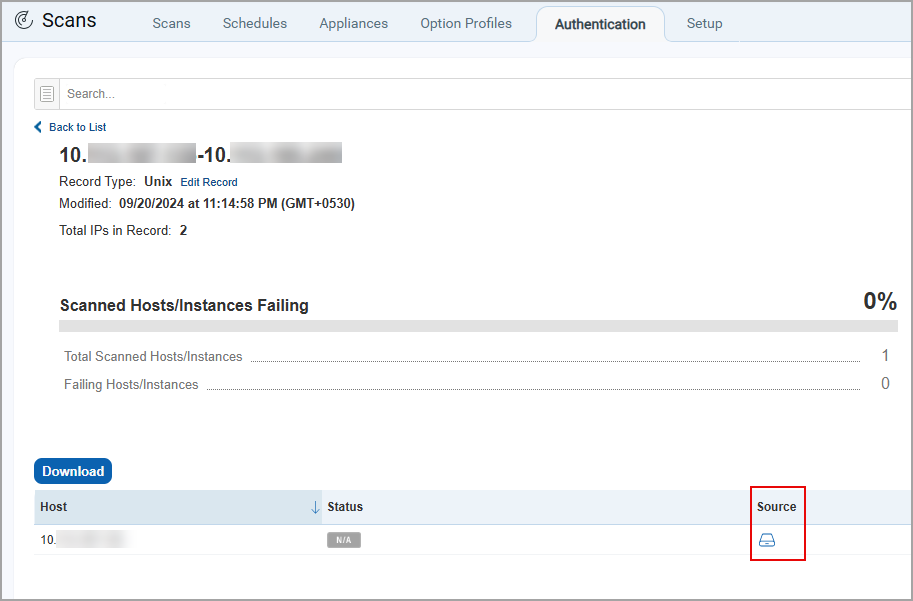Click the Qualys logo icon

(x=24, y=18)
